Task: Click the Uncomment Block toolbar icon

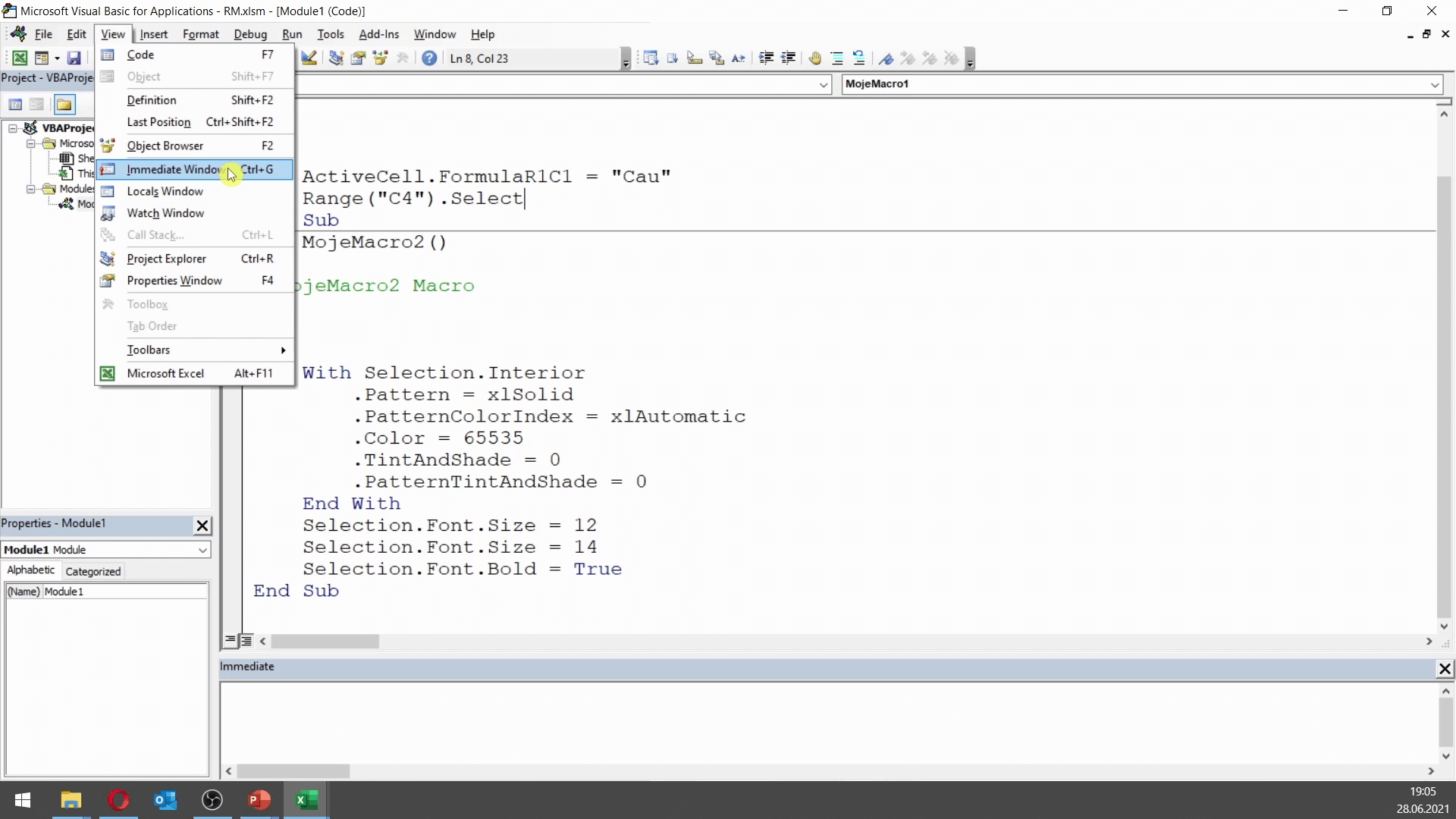Action: pos(859,58)
